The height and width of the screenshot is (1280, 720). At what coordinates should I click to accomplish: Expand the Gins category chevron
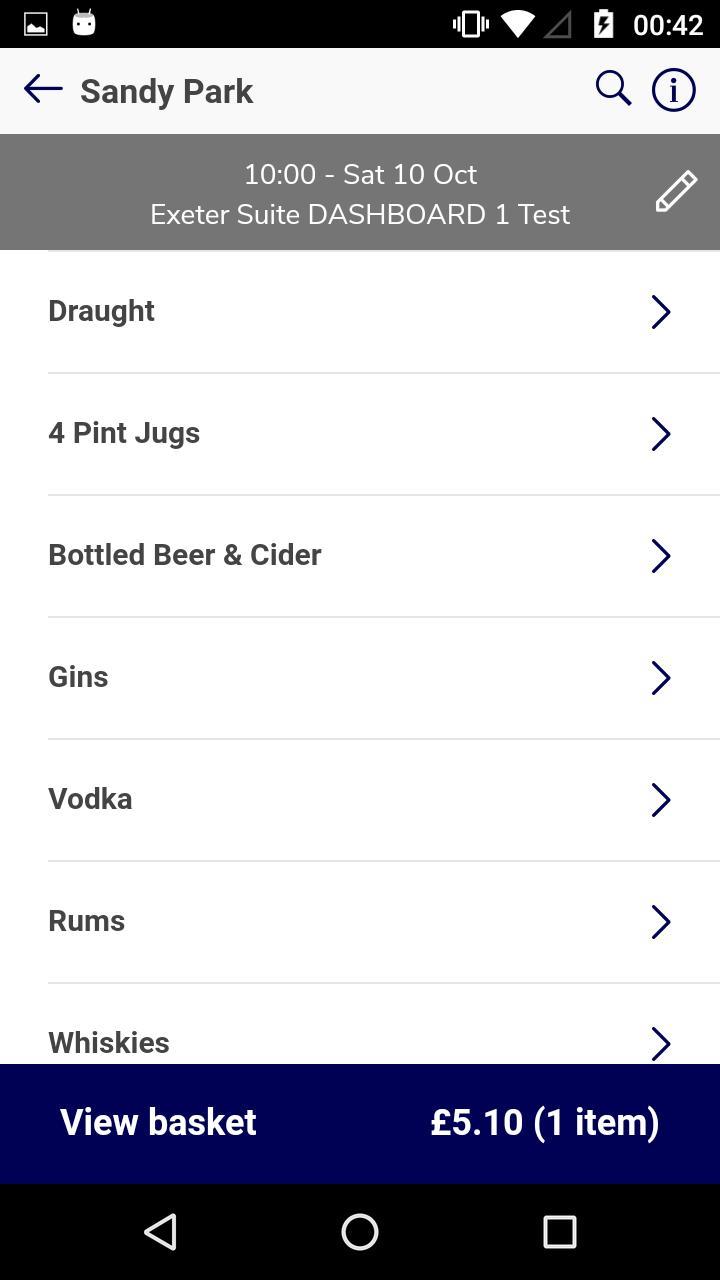tap(660, 678)
